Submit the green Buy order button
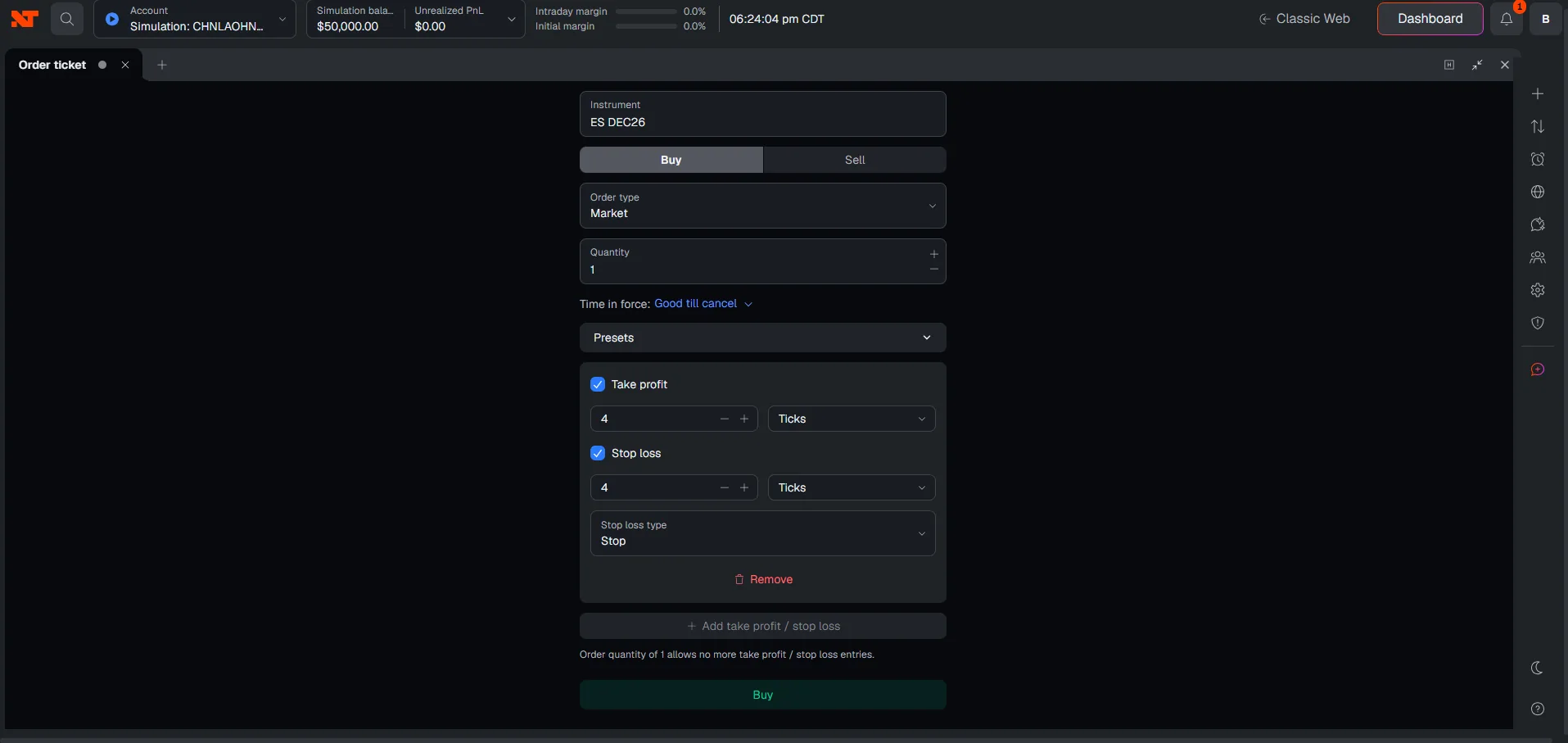 tap(763, 695)
